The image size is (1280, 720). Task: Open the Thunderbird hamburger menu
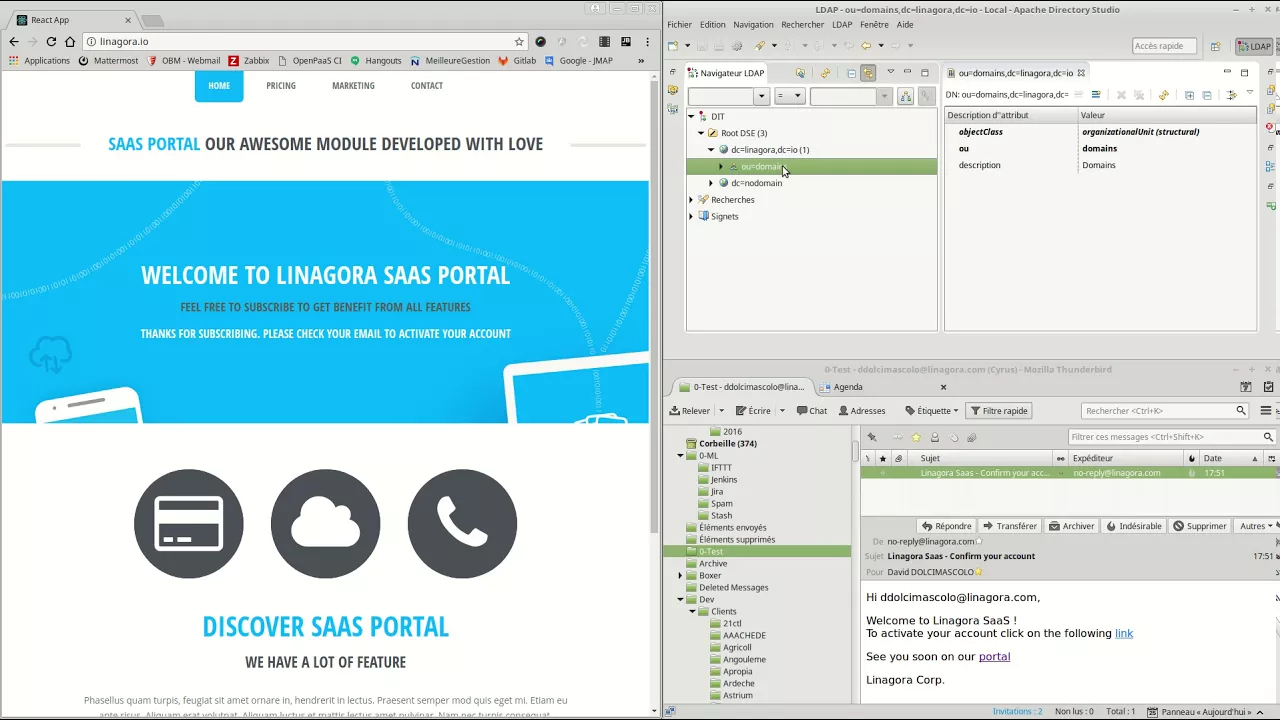click(x=1266, y=411)
